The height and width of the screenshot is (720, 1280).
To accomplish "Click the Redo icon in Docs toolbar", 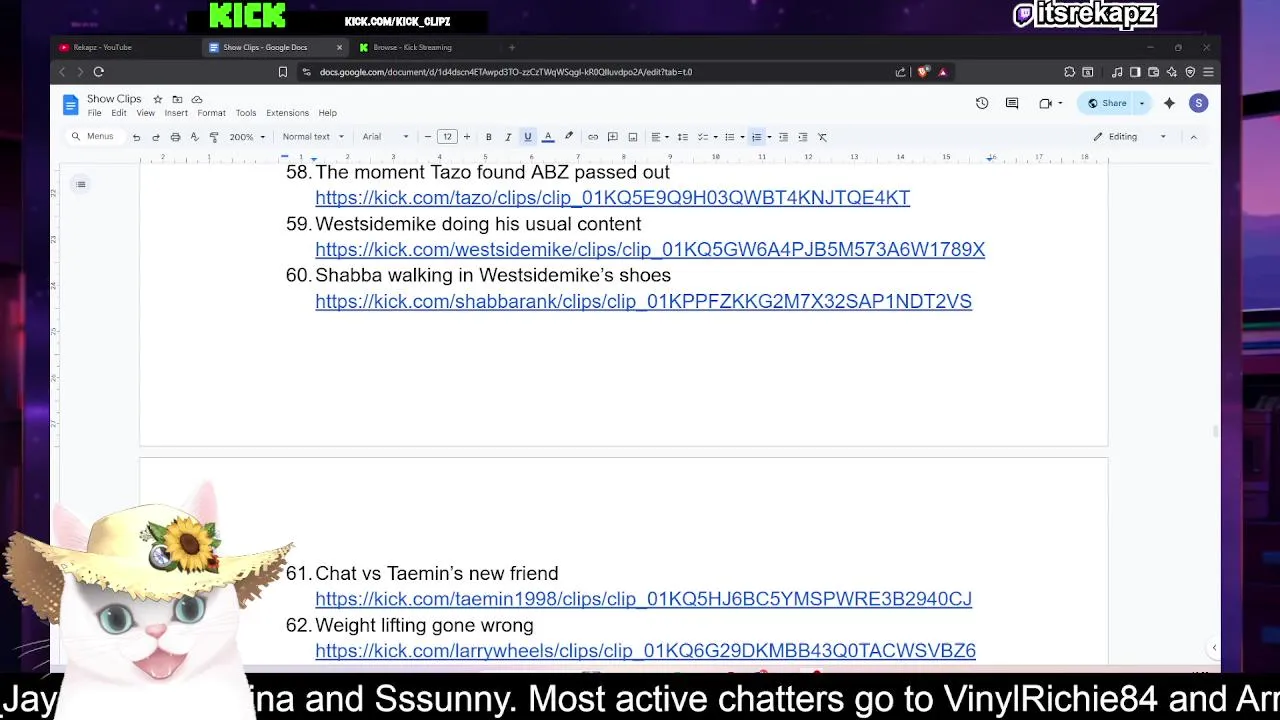I will tap(156, 137).
